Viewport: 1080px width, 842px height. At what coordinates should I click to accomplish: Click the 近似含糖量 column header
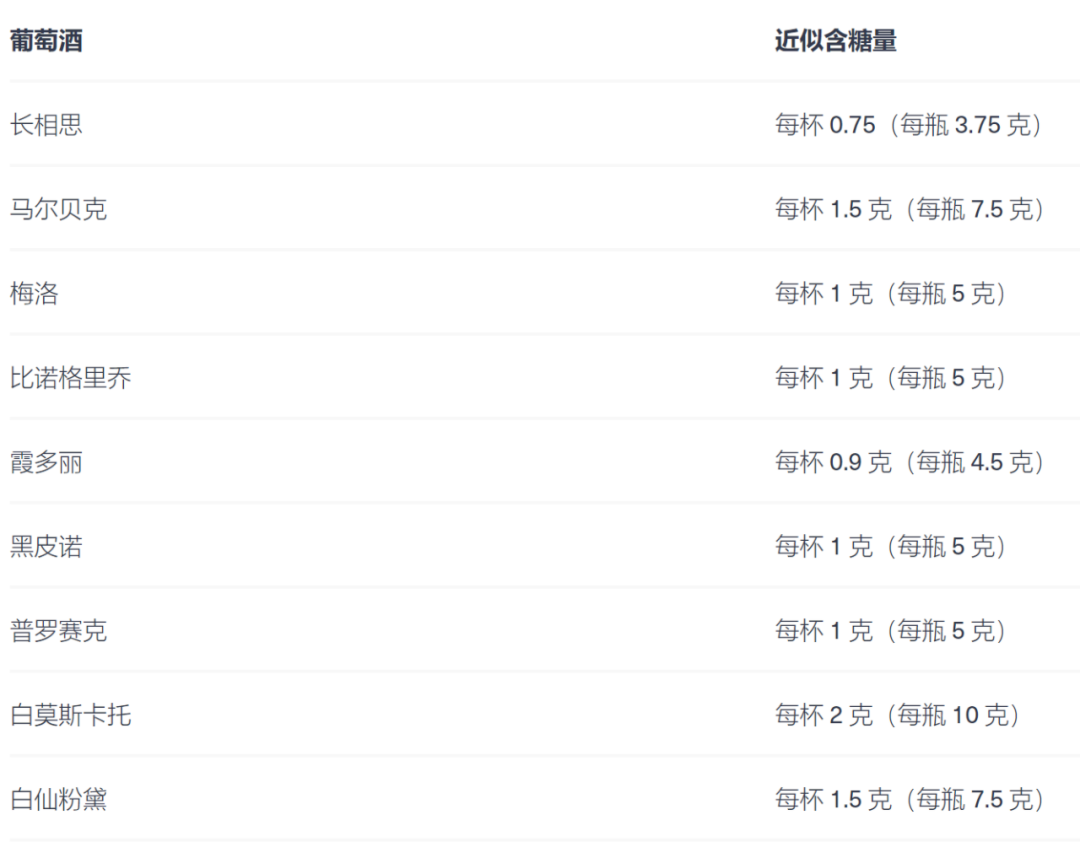click(835, 41)
